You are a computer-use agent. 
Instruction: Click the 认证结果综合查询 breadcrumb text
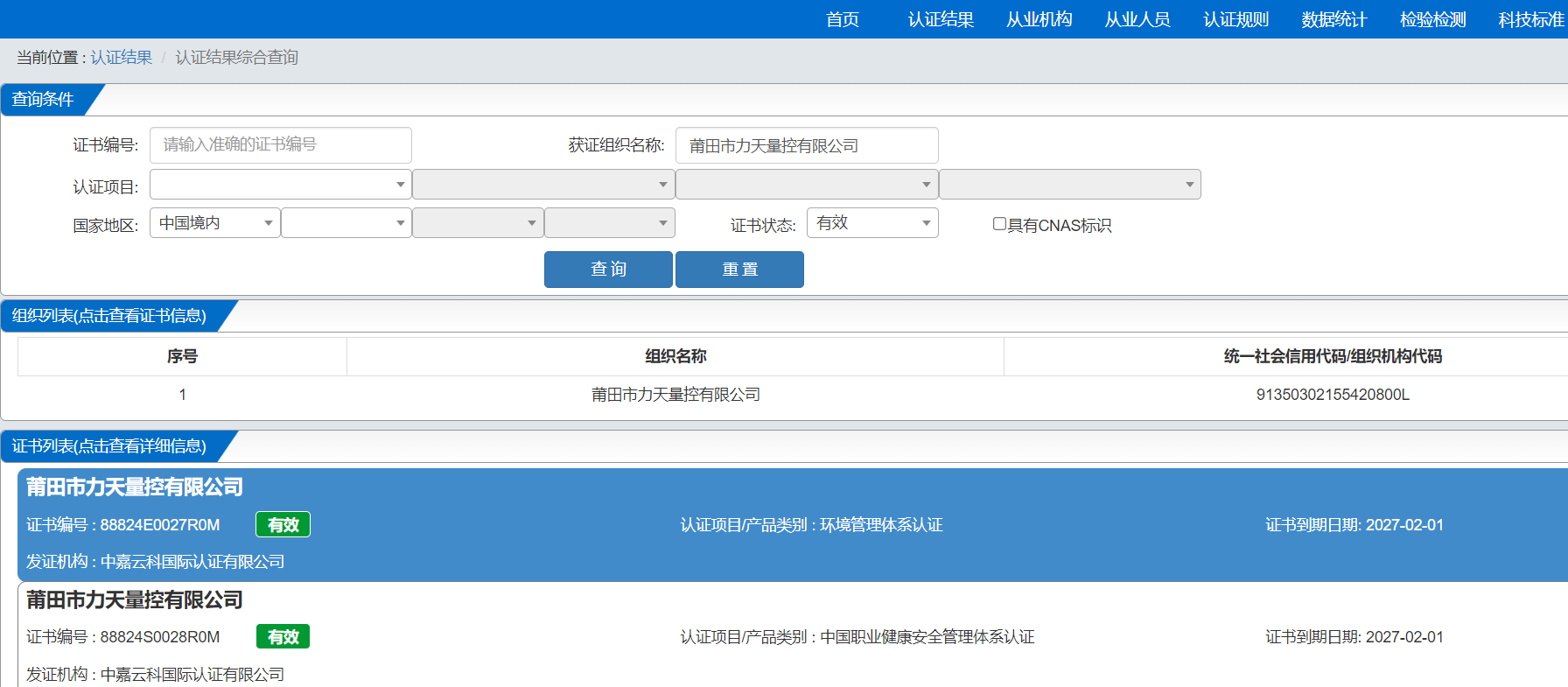tap(236, 57)
